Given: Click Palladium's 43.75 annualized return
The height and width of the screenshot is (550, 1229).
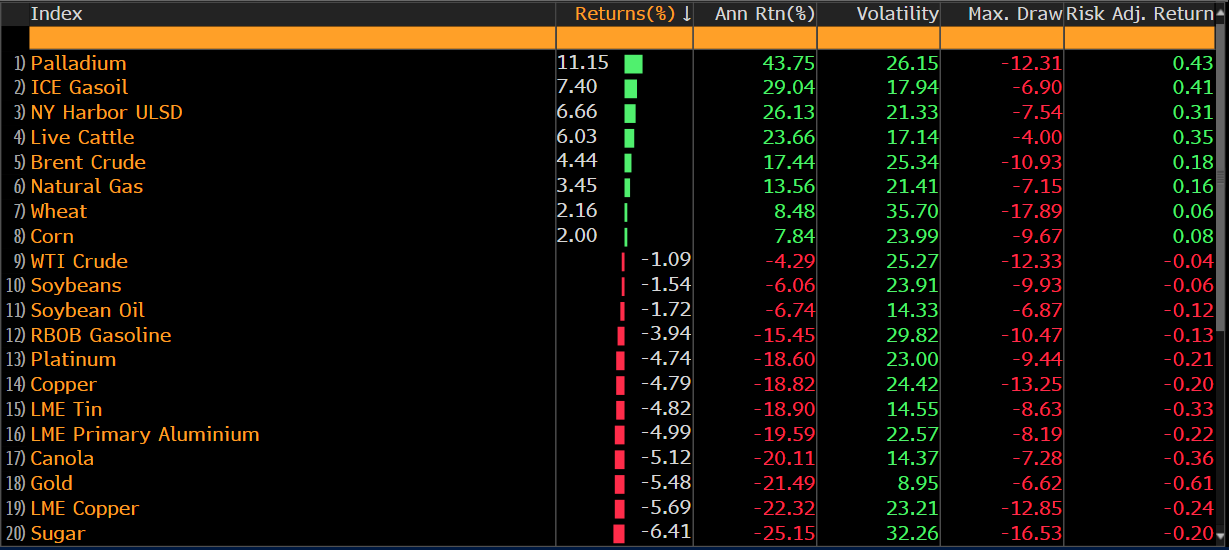Looking at the screenshot, I should point(789,63).
